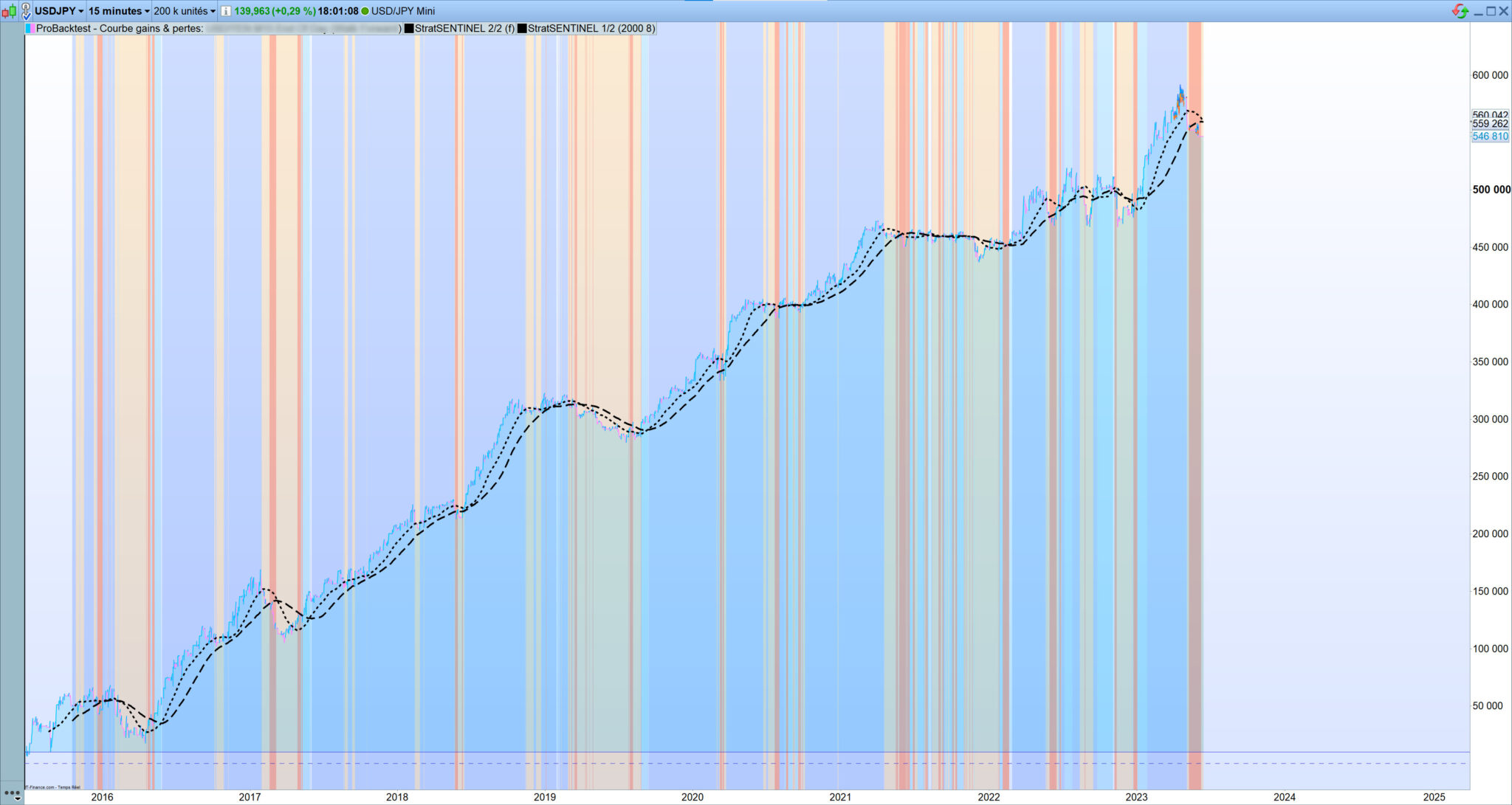Click the 500 000 level on price scale

[x=1491, y=190]
